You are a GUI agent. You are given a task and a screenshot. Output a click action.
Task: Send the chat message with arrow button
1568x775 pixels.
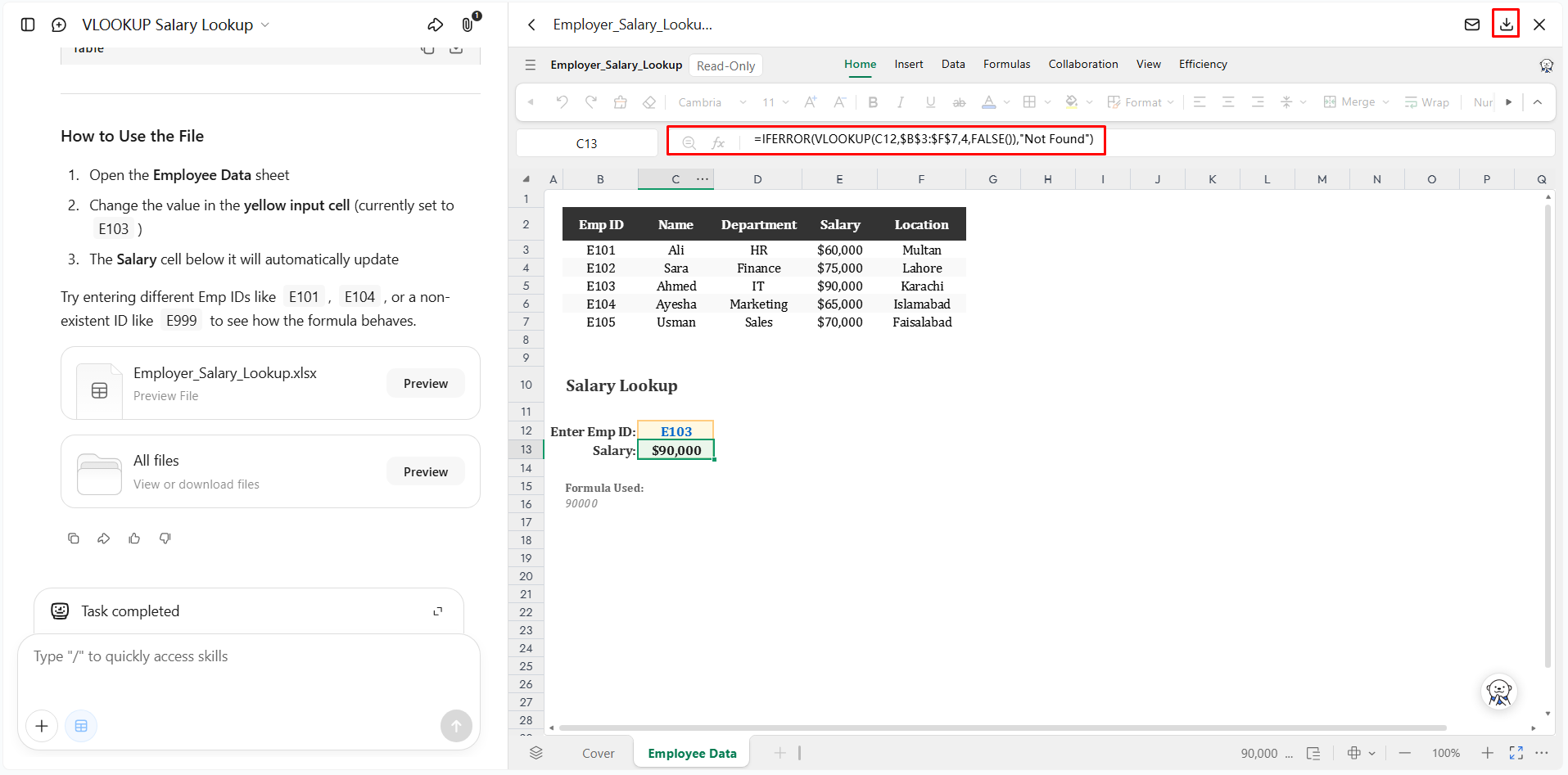[456, 726]
